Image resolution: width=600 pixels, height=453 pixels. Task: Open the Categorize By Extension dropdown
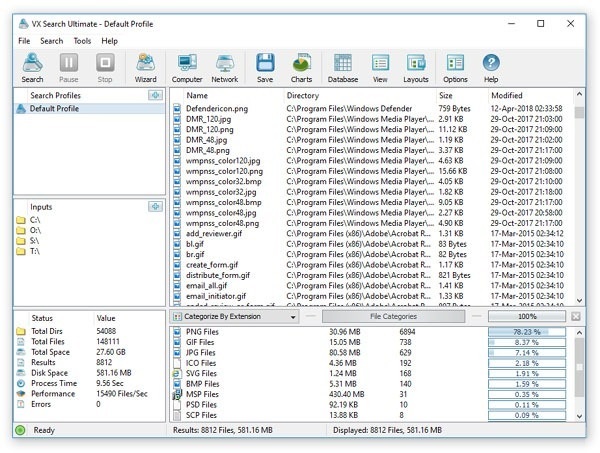[234, 317]
